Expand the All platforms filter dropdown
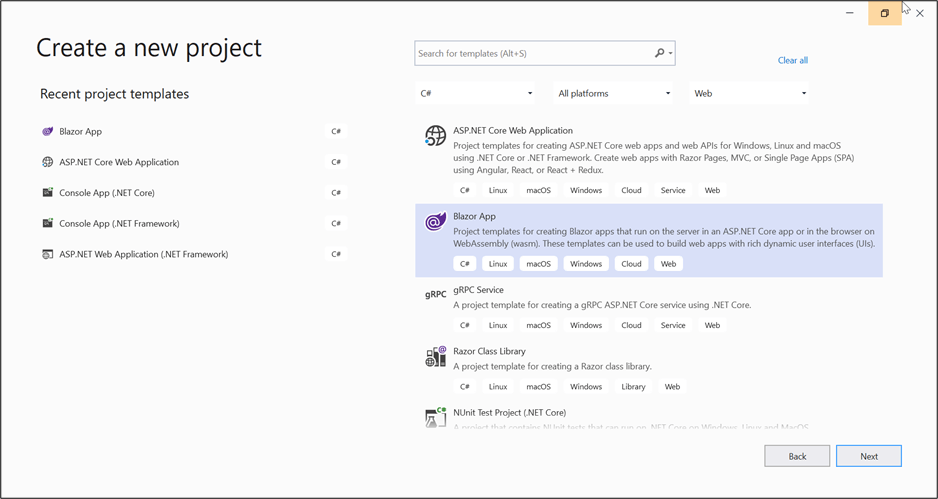Screen dimensions: 938x499 pos(614,93)
